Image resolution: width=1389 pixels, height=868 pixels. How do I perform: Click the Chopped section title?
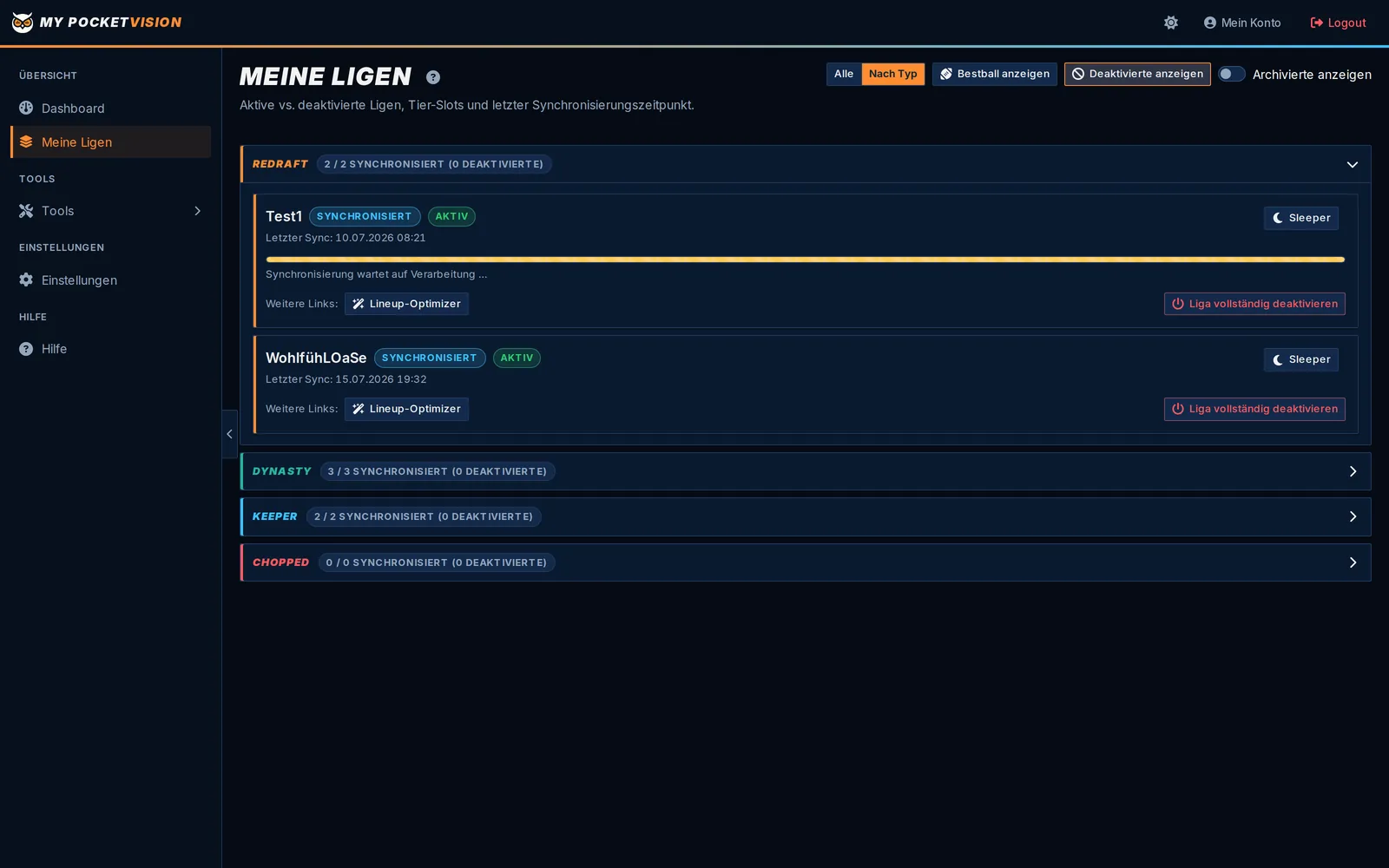click(x=281, y=562)
